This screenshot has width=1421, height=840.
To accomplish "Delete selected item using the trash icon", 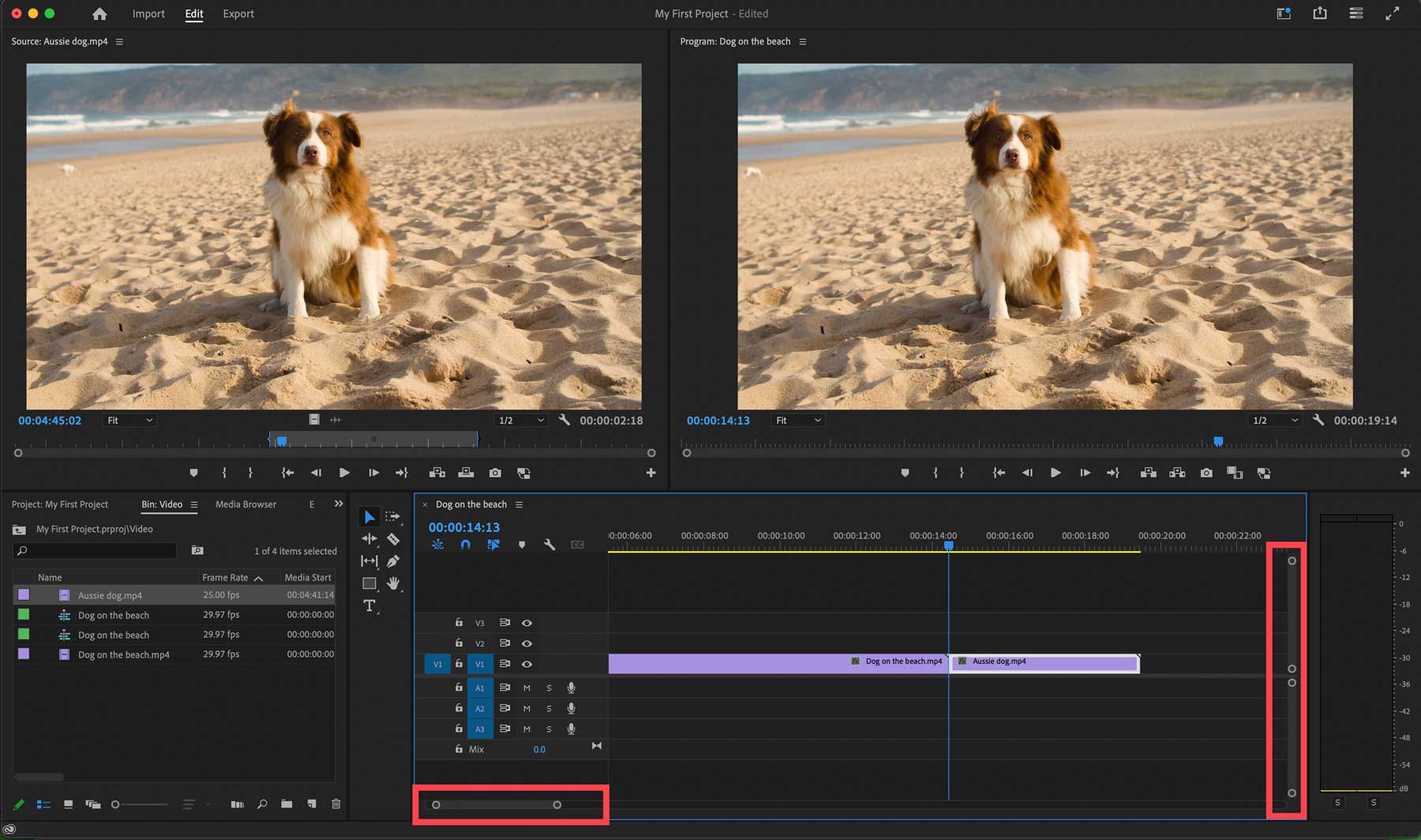I will point(336,804).
